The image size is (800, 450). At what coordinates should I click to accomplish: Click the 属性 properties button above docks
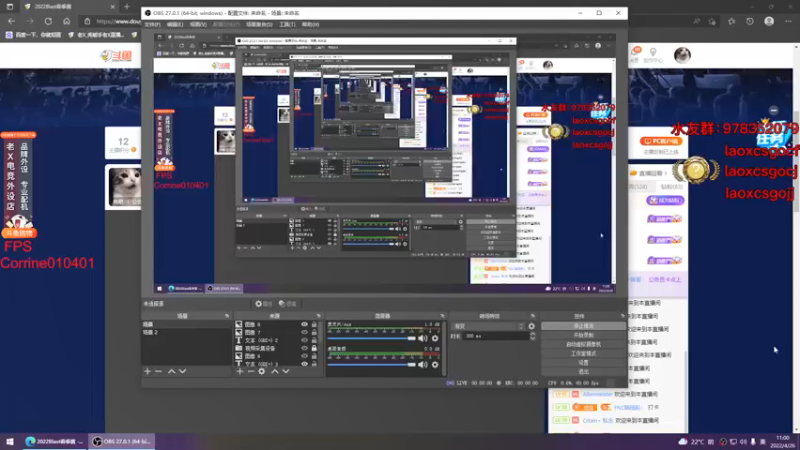tap(264, 304)
